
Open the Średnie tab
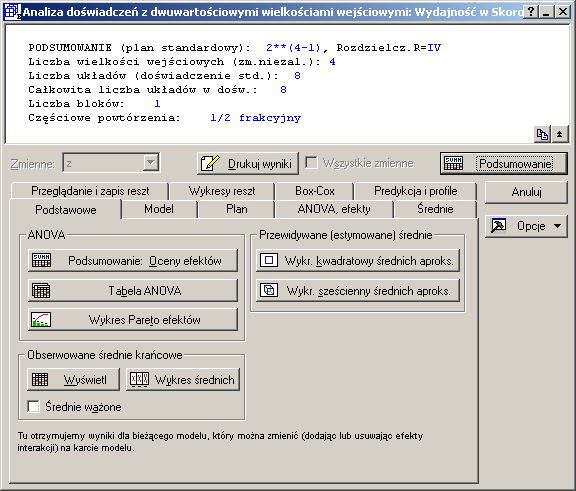(435, 209)
